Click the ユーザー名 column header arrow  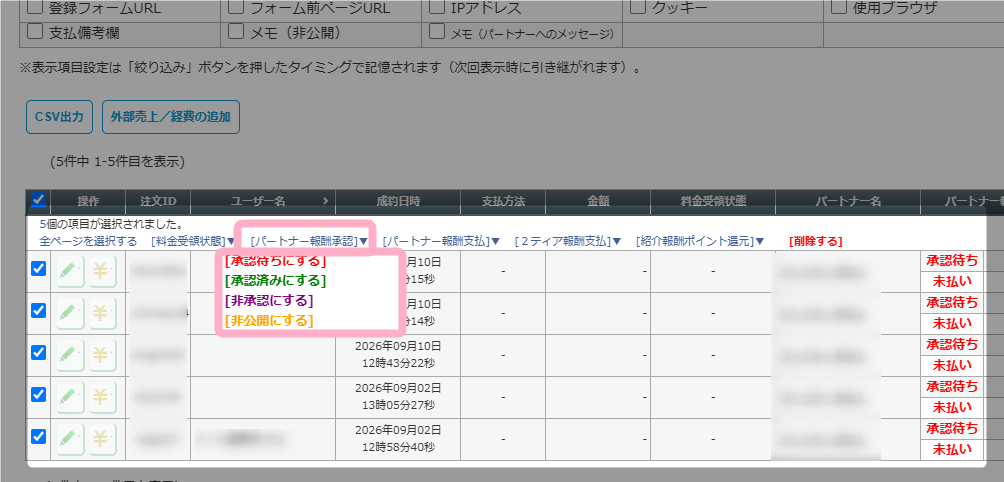(x=325, y=201)
